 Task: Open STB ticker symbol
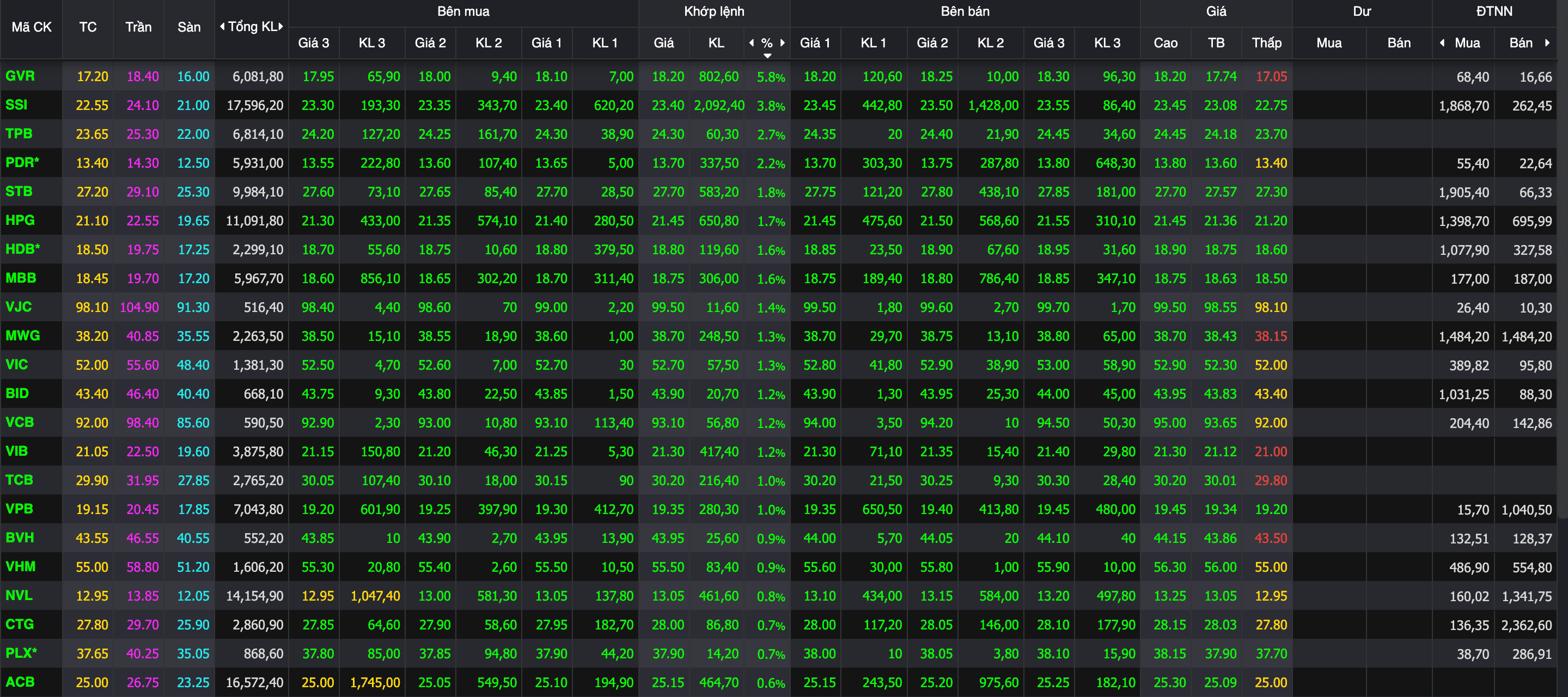click(x=19, y=191)
